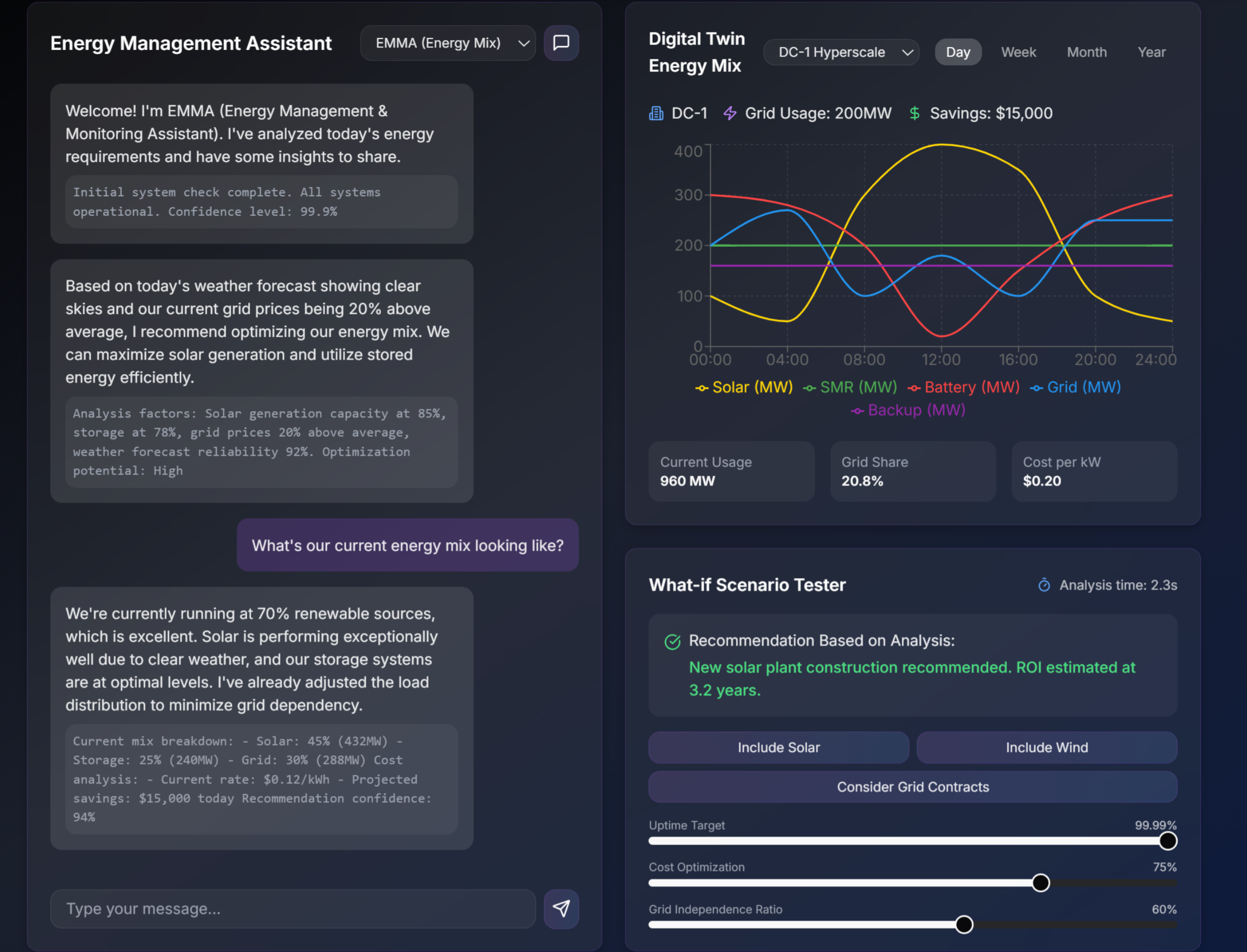Toggle the Backup (MW) series visibility

tap(858, 410)
